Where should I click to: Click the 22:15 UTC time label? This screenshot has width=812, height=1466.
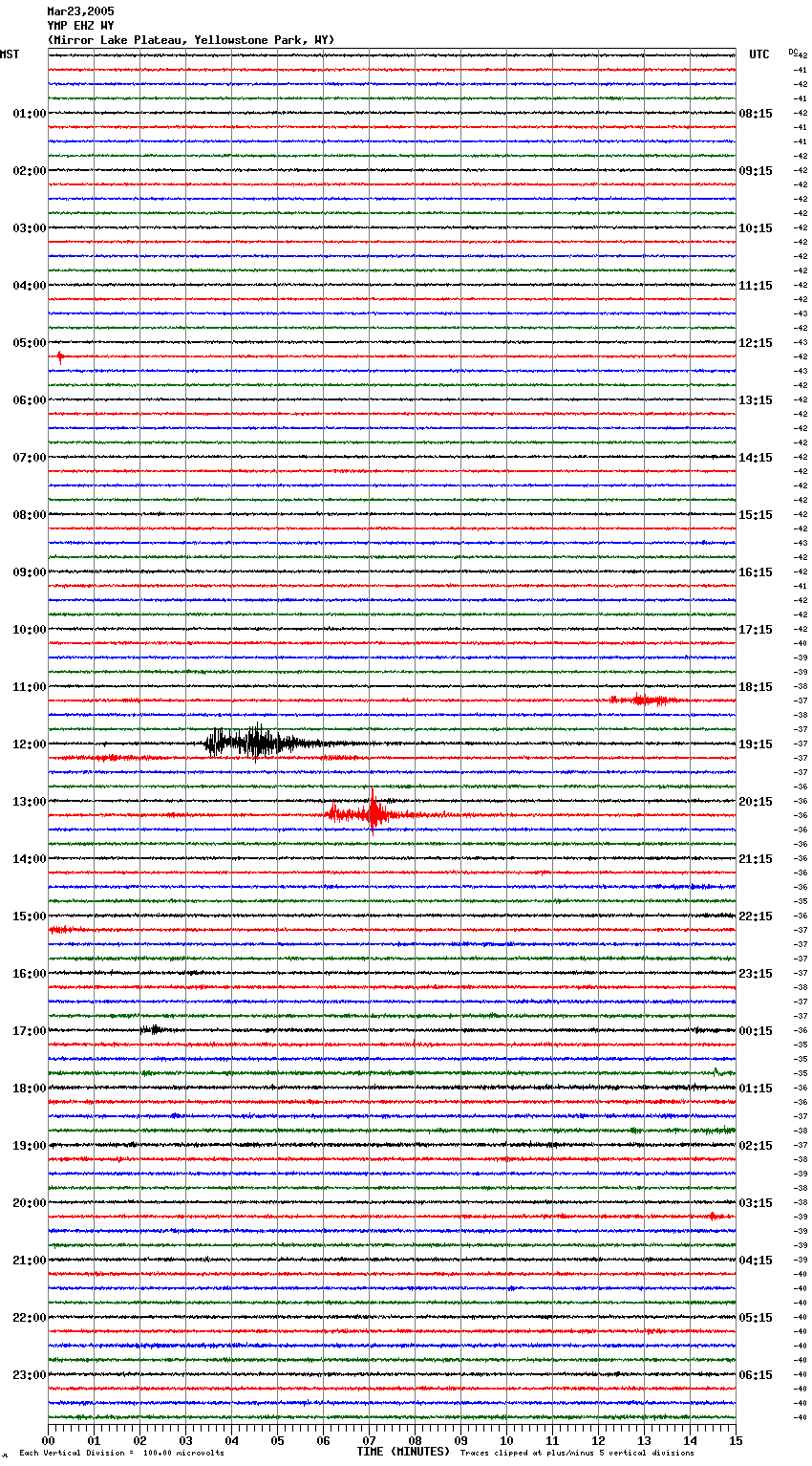point(756,916)
